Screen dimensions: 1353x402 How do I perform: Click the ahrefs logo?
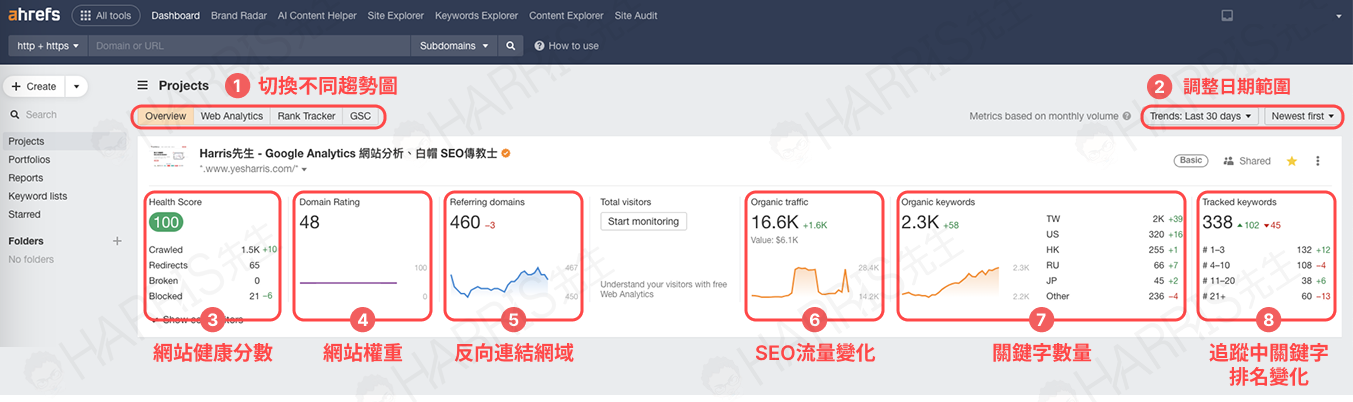35,15
